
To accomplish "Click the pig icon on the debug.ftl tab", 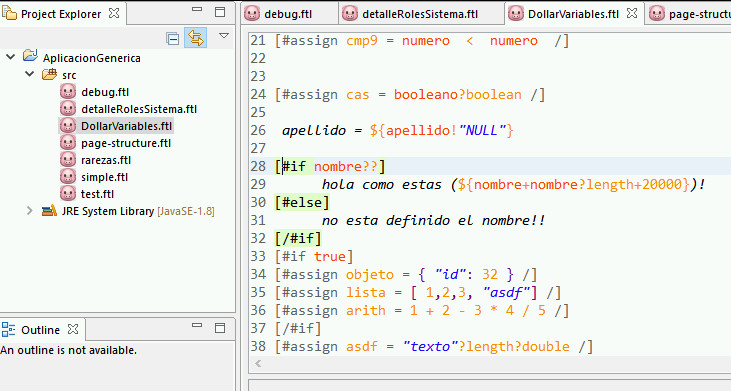I will coord(252,14).
